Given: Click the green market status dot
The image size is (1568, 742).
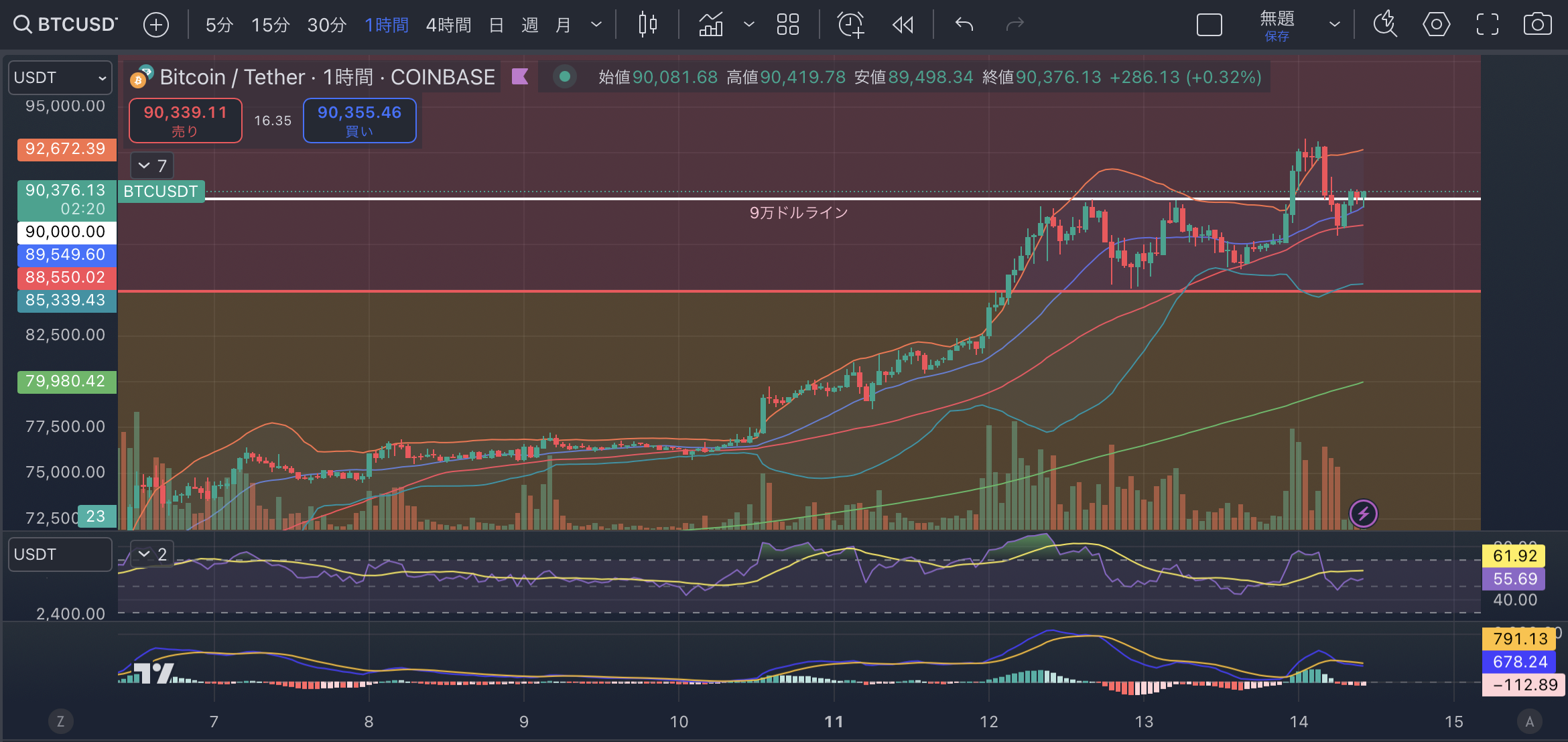Looking at the screenshot, I should click(565, 76).
